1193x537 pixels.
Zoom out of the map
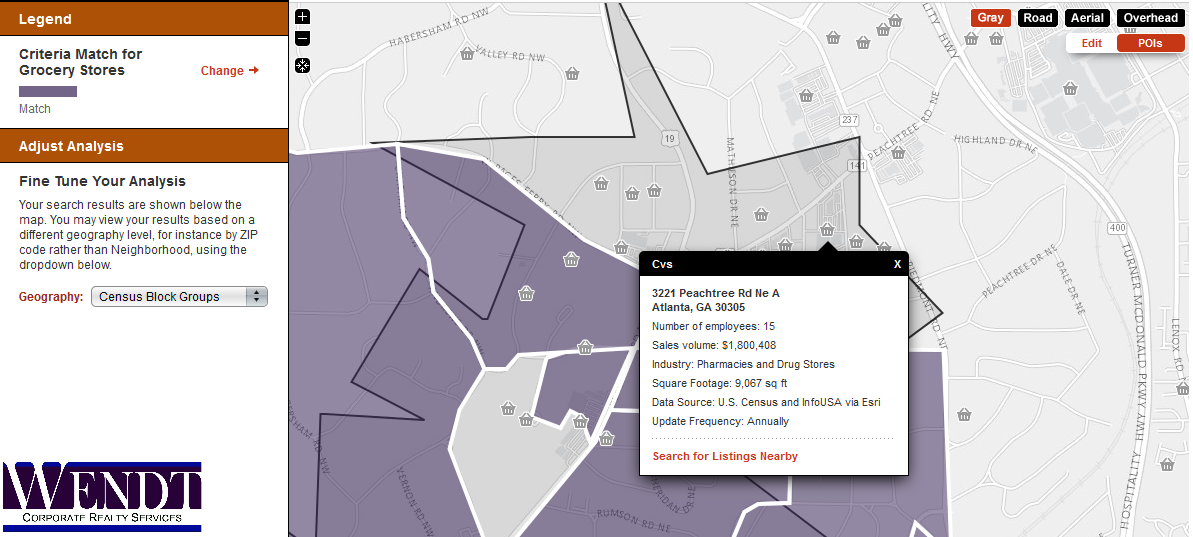[303, 39]
